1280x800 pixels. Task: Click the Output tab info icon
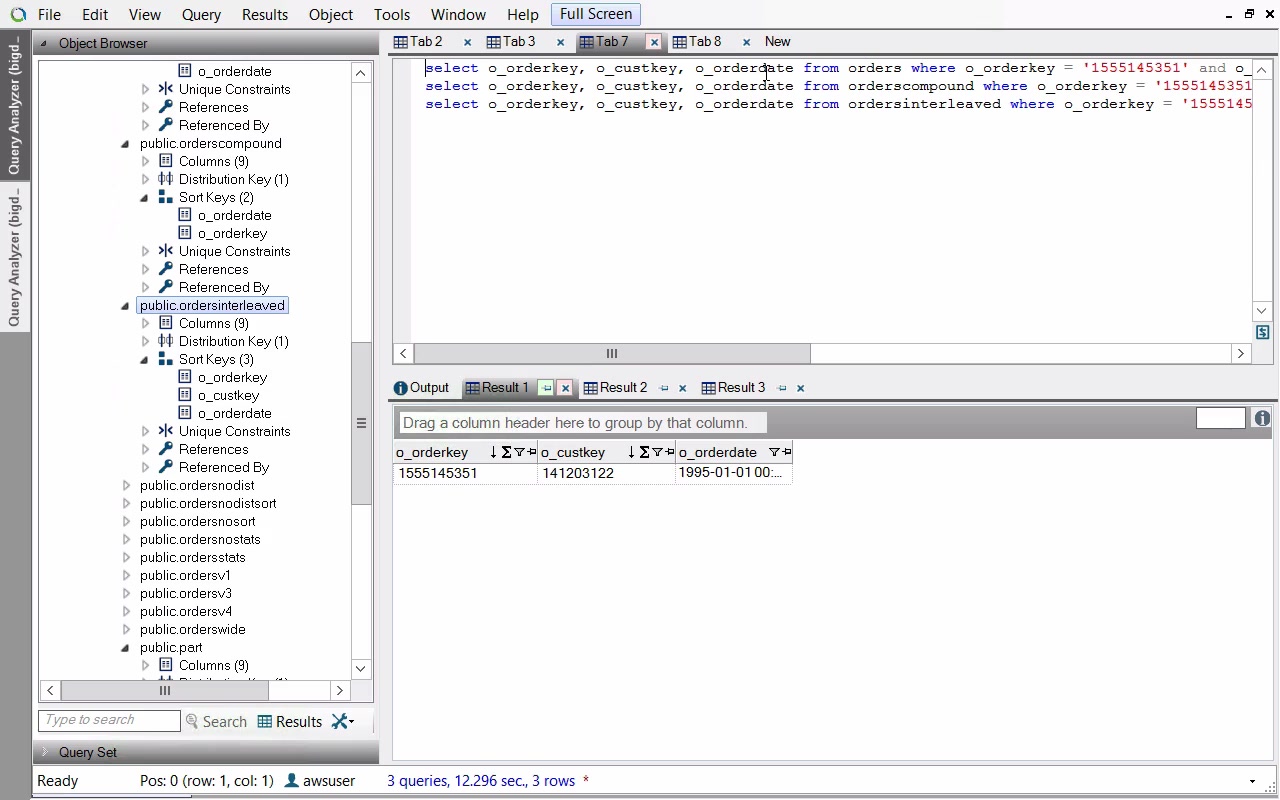[400, 388]
